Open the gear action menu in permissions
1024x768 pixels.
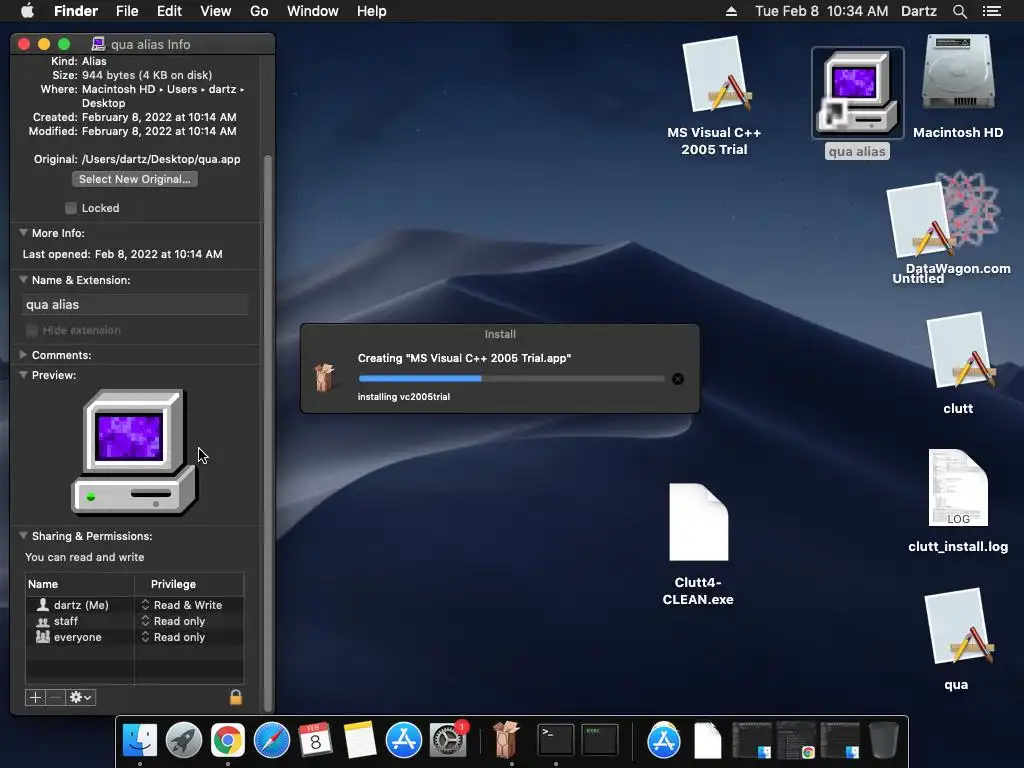click(x=80, y=697)
